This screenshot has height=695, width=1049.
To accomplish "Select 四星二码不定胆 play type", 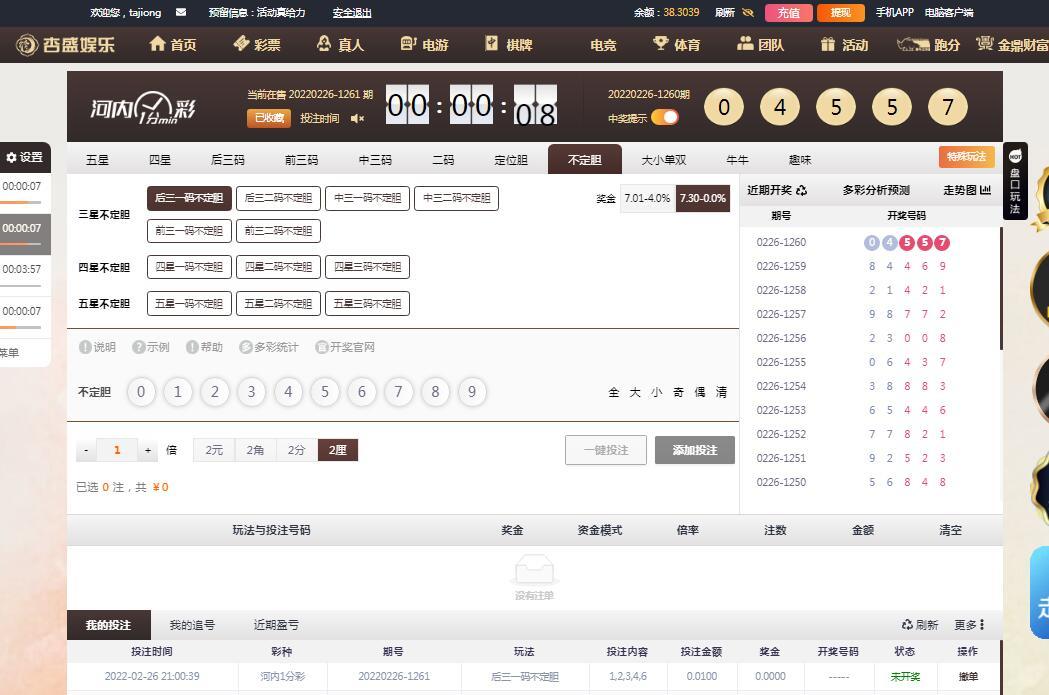I will click(278, 267).
